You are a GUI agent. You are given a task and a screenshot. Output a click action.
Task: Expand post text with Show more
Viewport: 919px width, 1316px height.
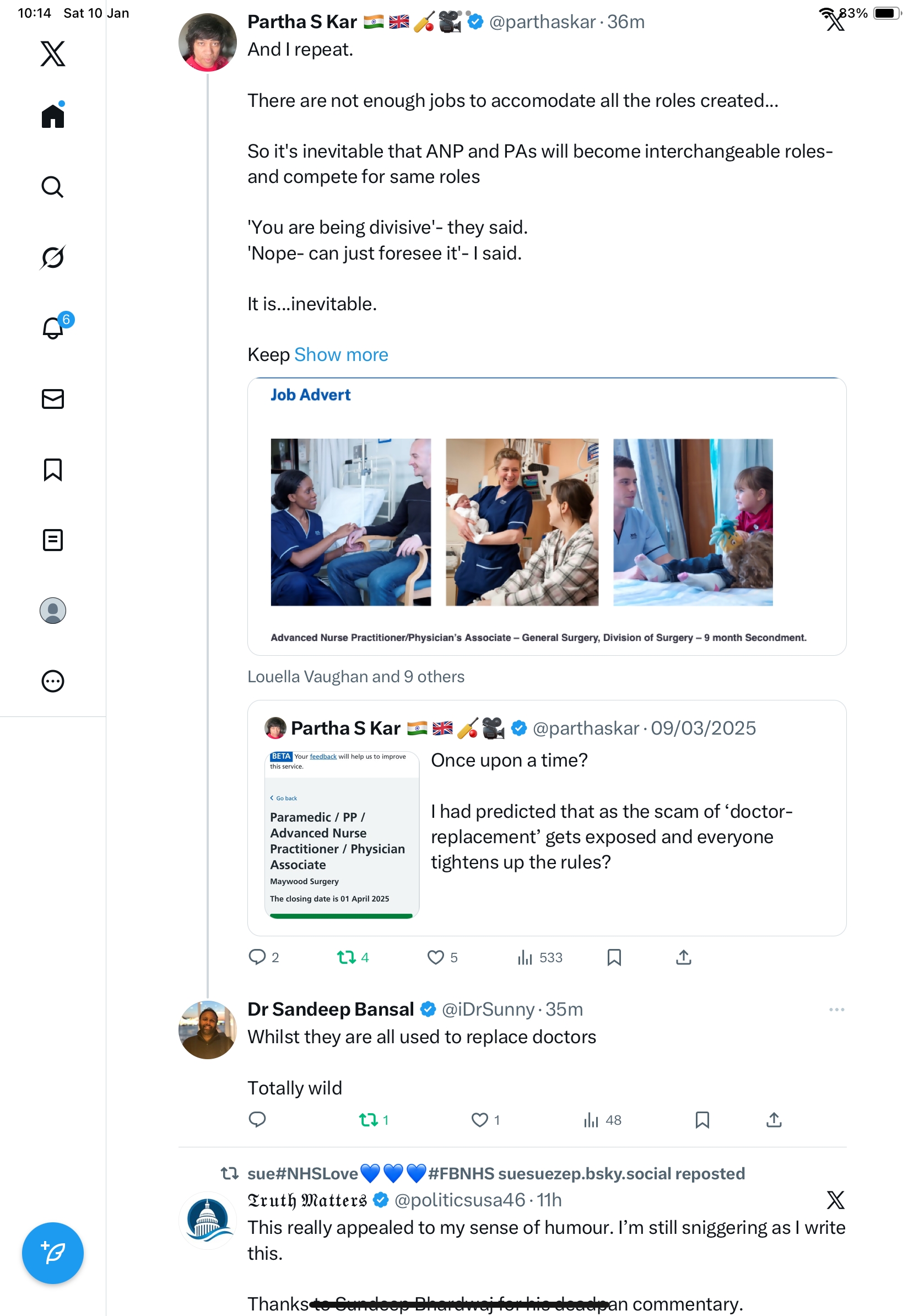point(341,355)
